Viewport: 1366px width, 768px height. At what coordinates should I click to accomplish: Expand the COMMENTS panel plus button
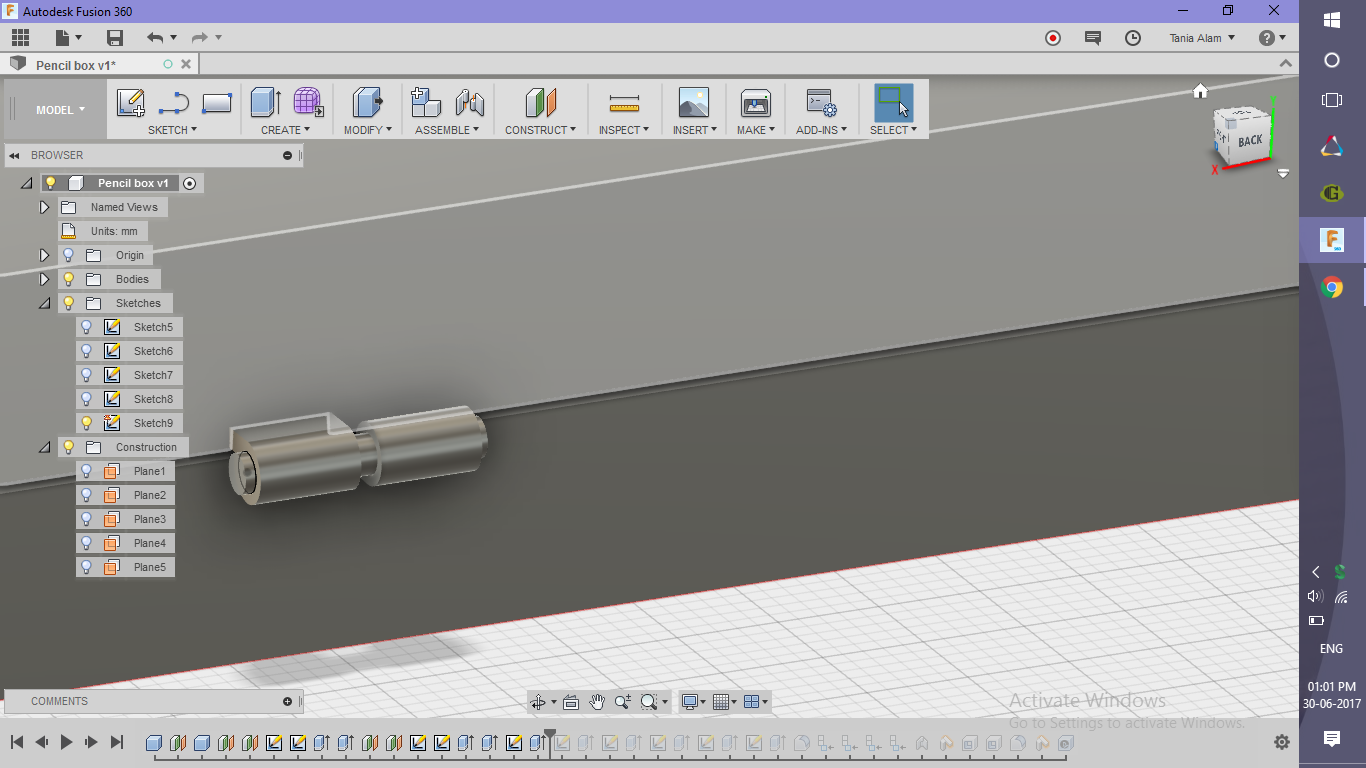point(287,701)
